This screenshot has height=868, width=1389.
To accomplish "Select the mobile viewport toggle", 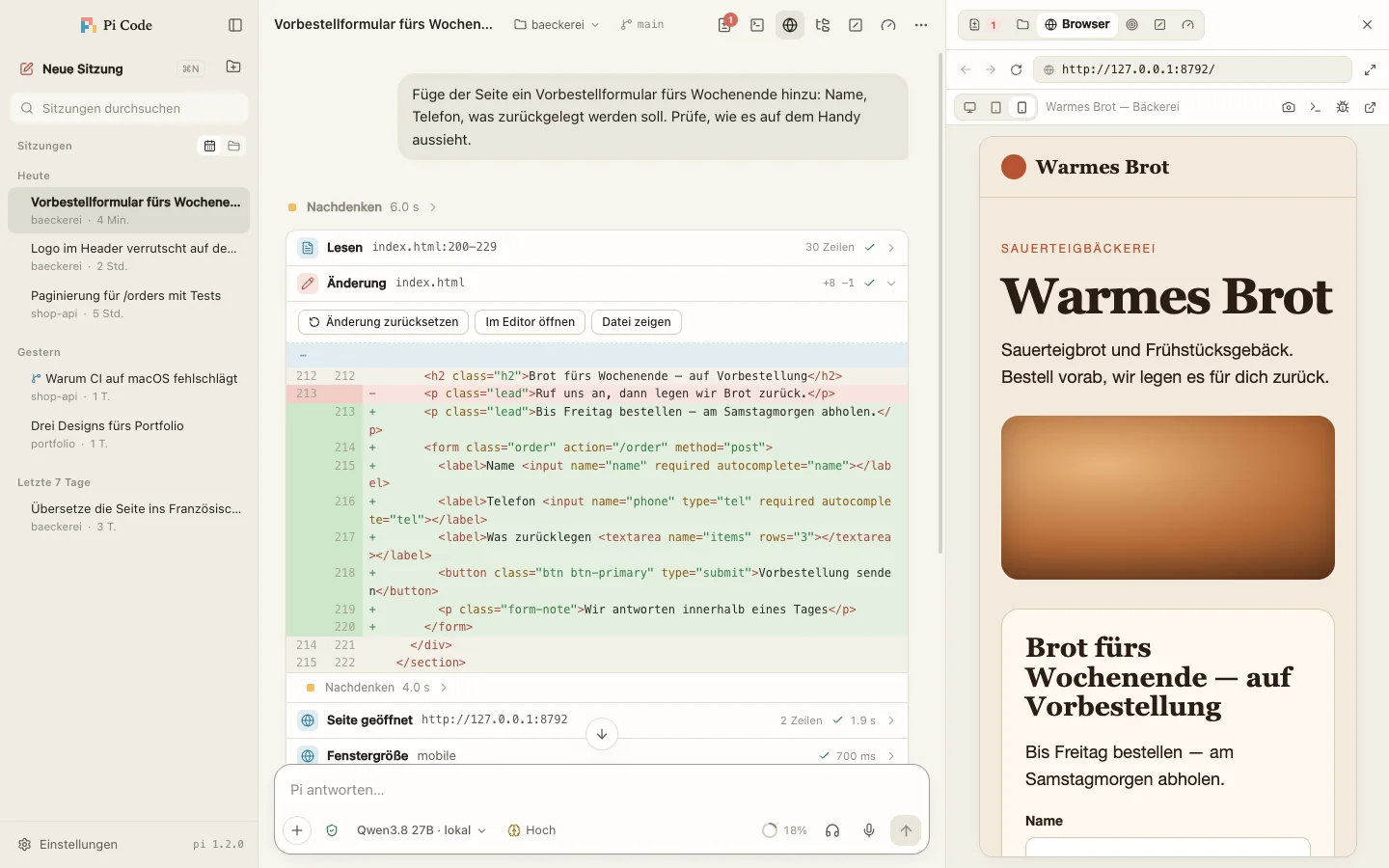I will (x=1022, y=107).
